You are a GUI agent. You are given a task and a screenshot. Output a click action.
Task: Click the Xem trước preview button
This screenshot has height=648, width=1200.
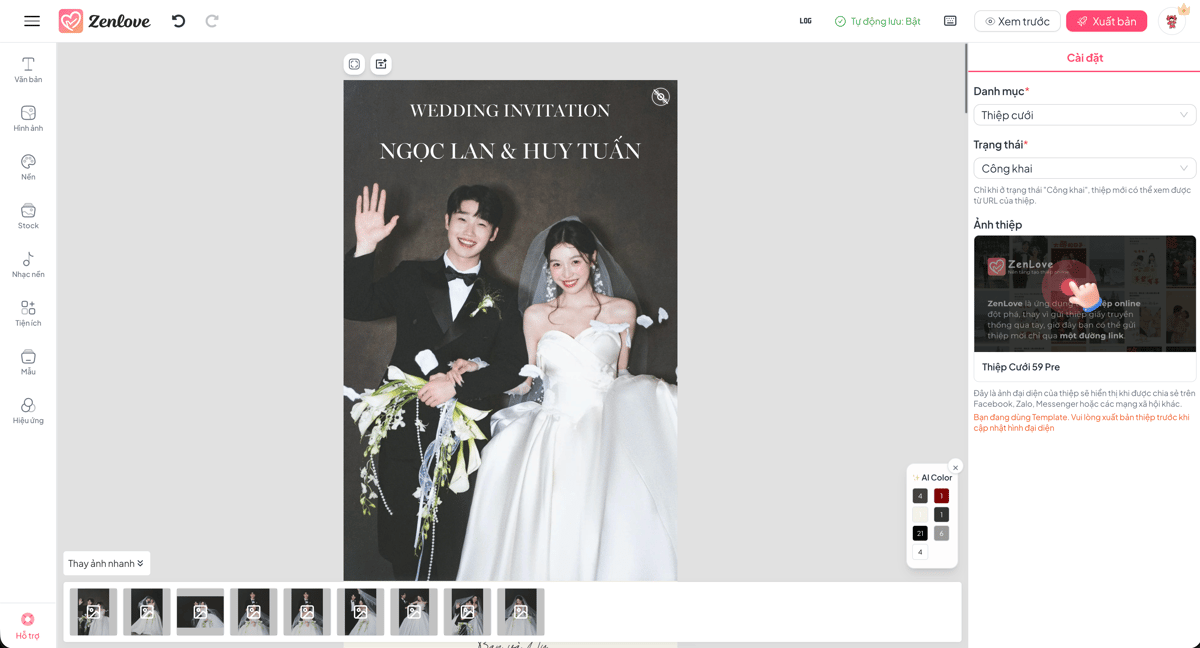pyautogui.click(x=1017, y=20)
